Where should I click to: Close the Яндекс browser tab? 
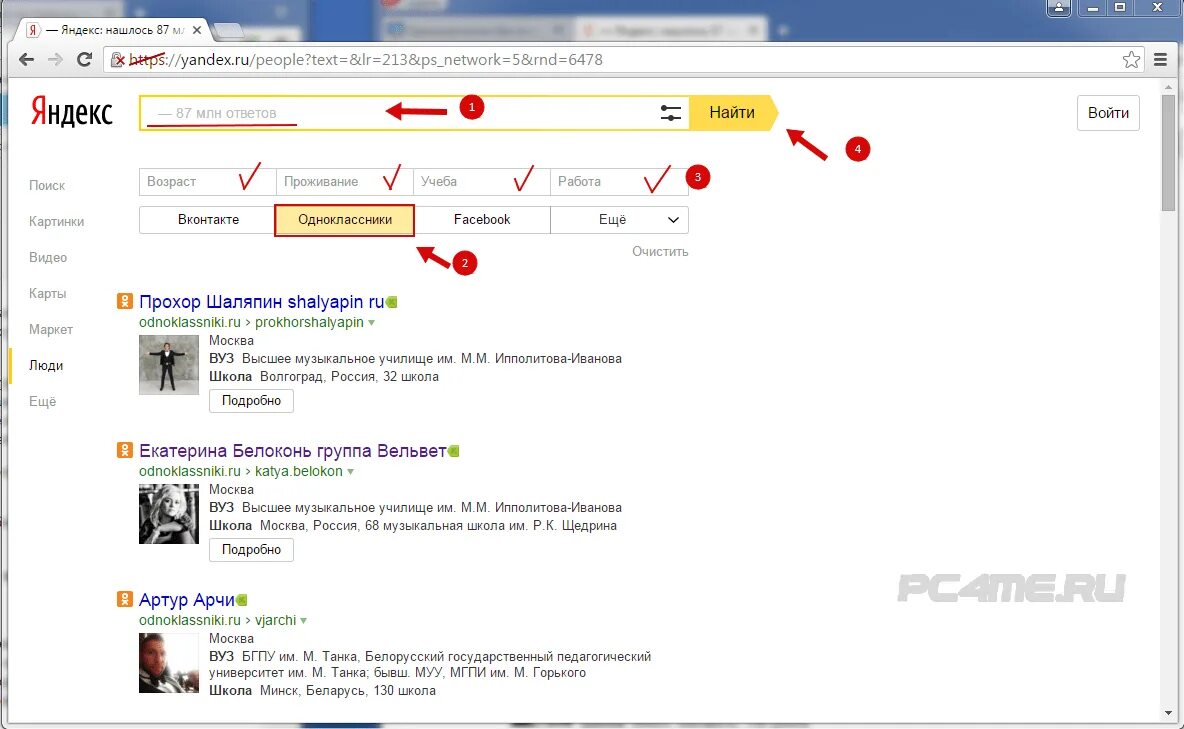[196, 30]
